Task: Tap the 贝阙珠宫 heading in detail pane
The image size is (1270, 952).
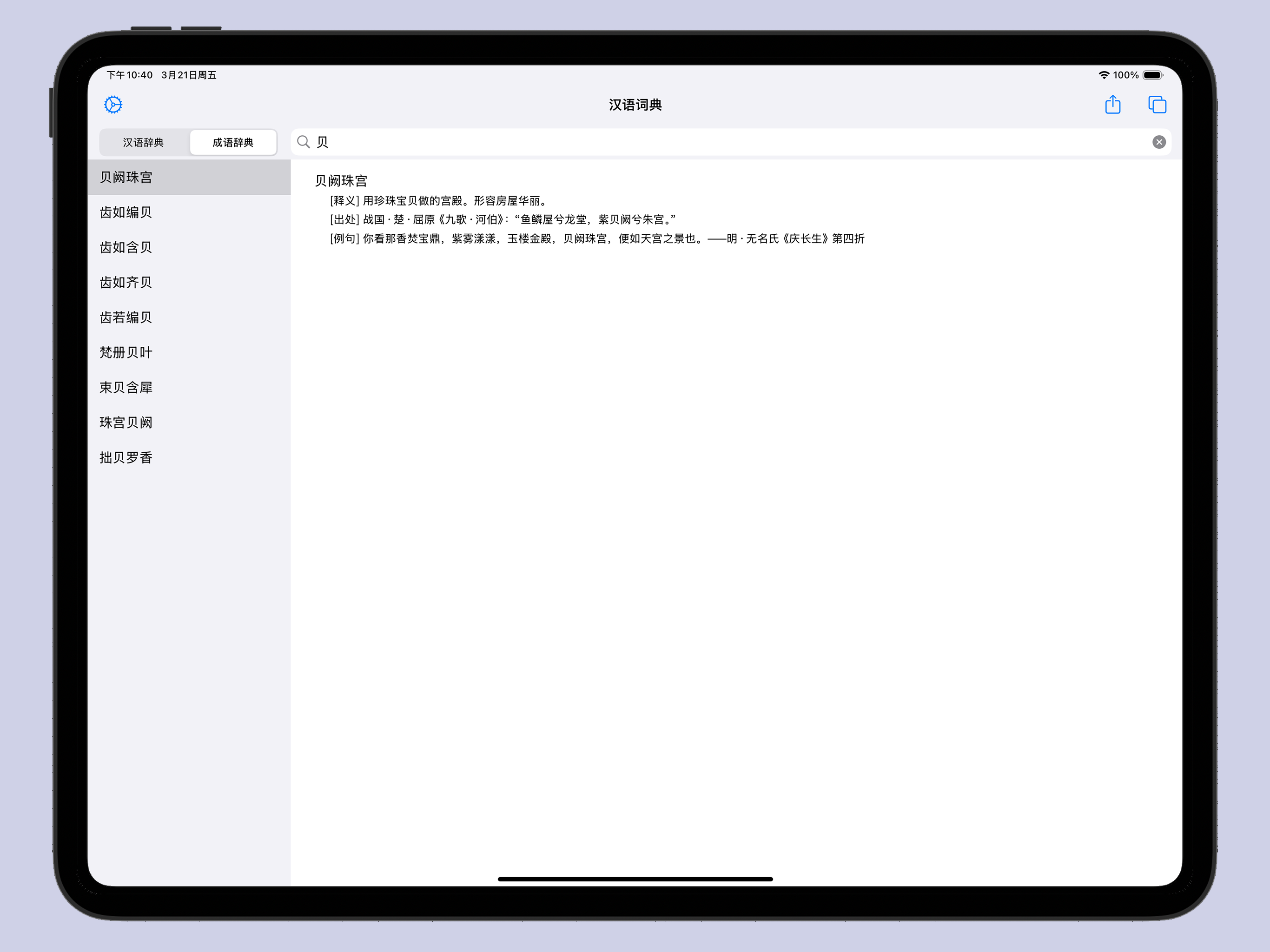Action: (341, 181)
